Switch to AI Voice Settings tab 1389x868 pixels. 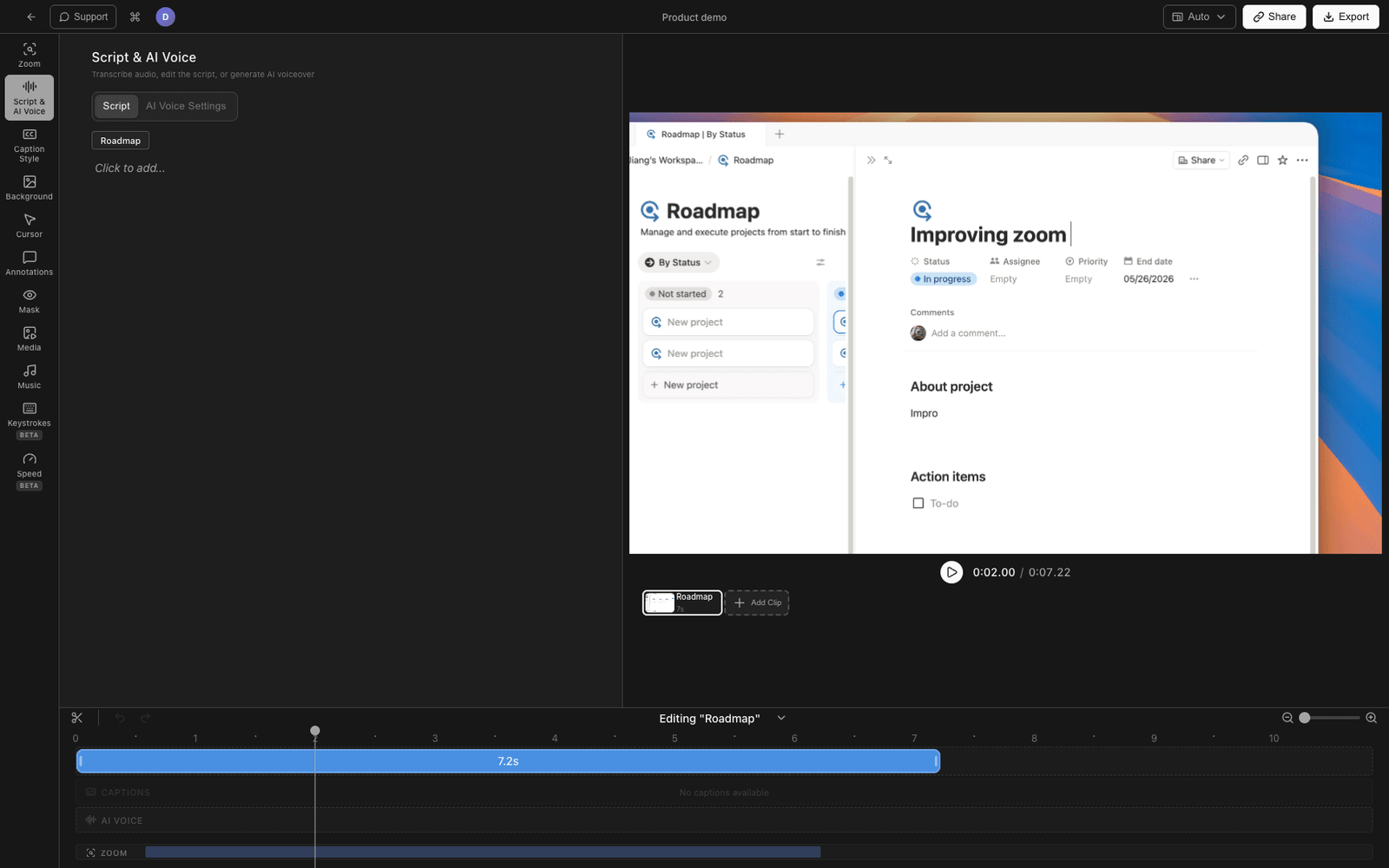click(186, 106)
